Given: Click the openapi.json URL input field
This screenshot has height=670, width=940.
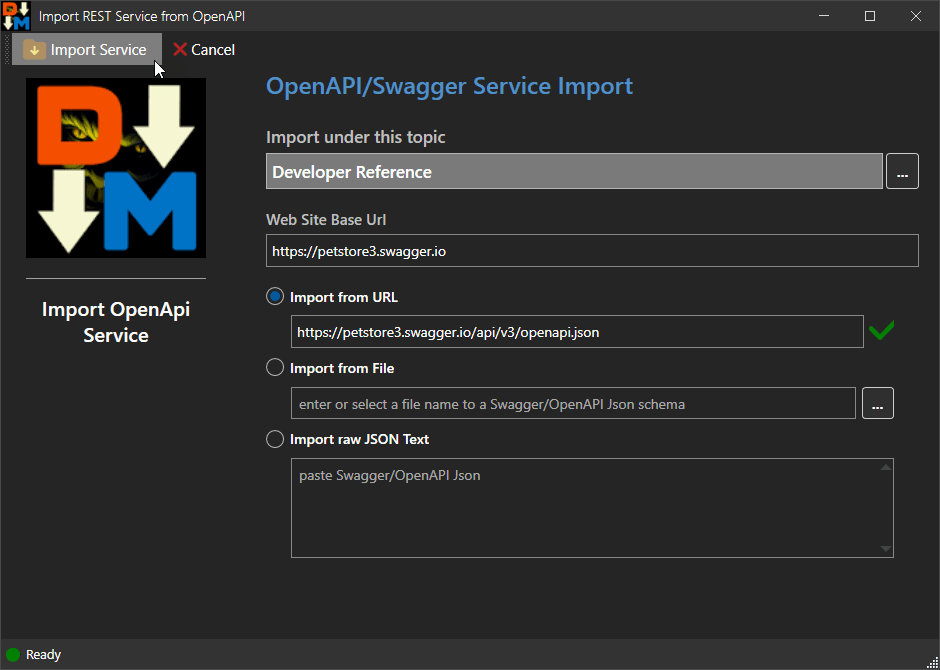Looking at the screenshot, I should coord(577,331).
